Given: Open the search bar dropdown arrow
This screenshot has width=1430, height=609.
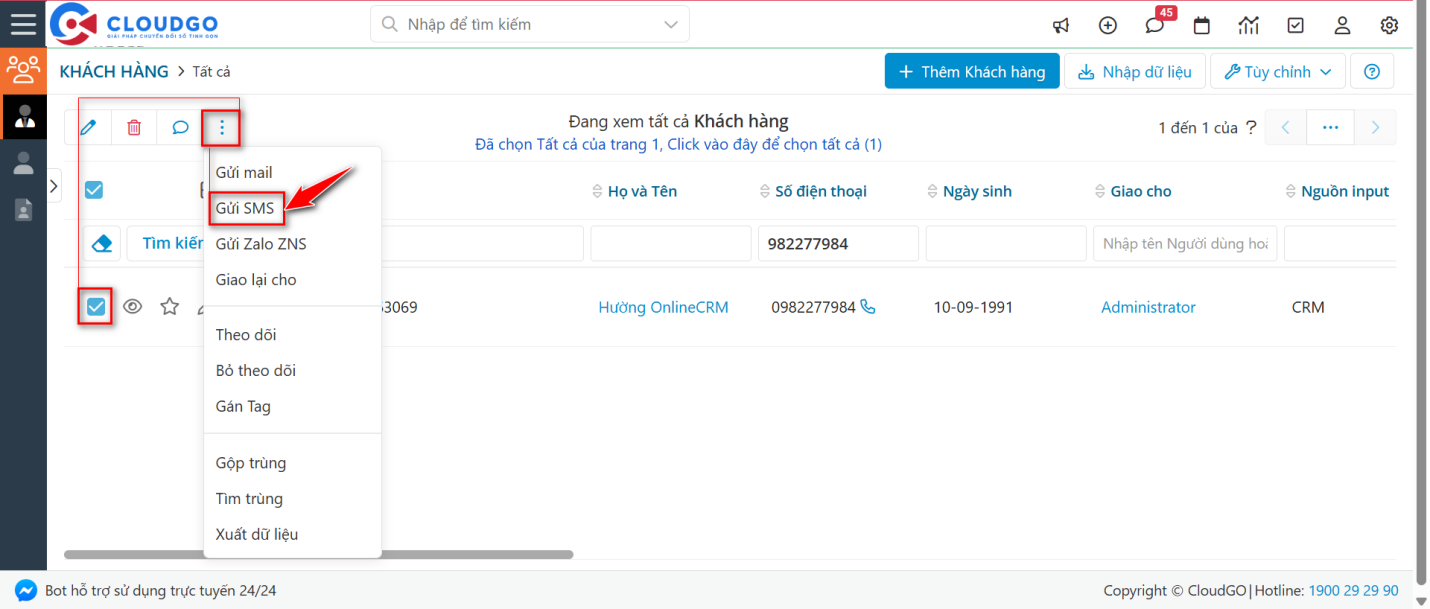Looking at the screenshot, I should [669, 23].
